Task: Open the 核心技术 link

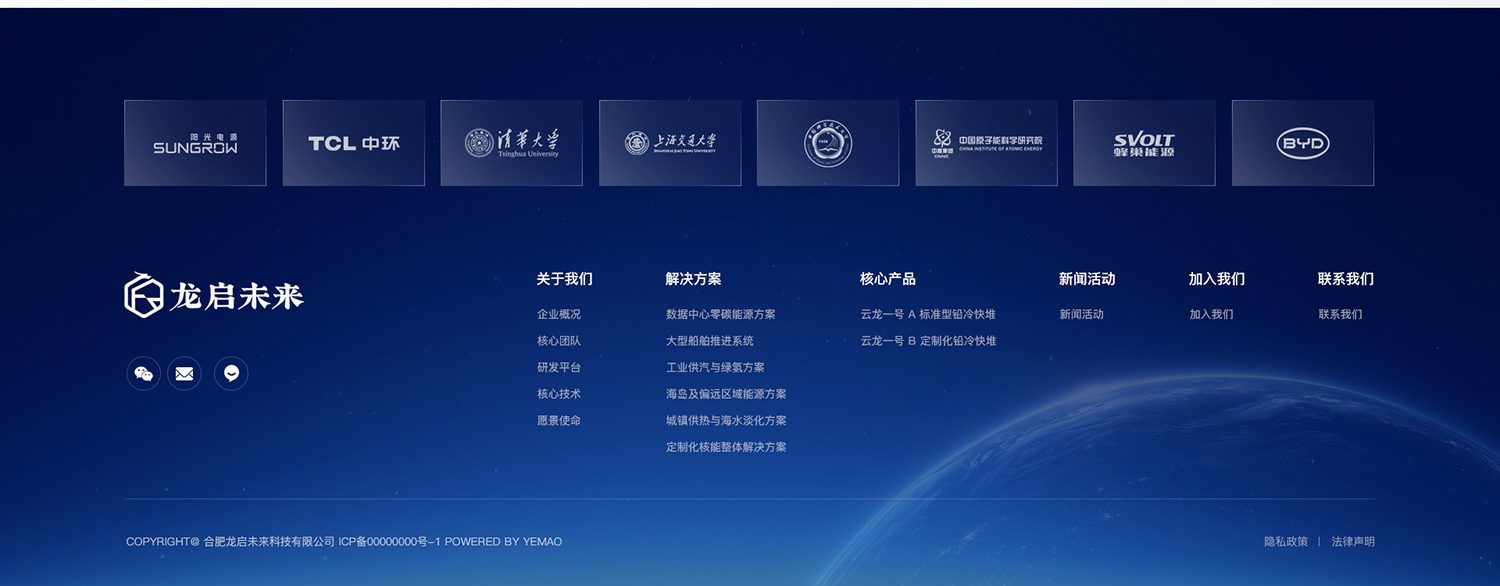Action: tap(559, 394)
